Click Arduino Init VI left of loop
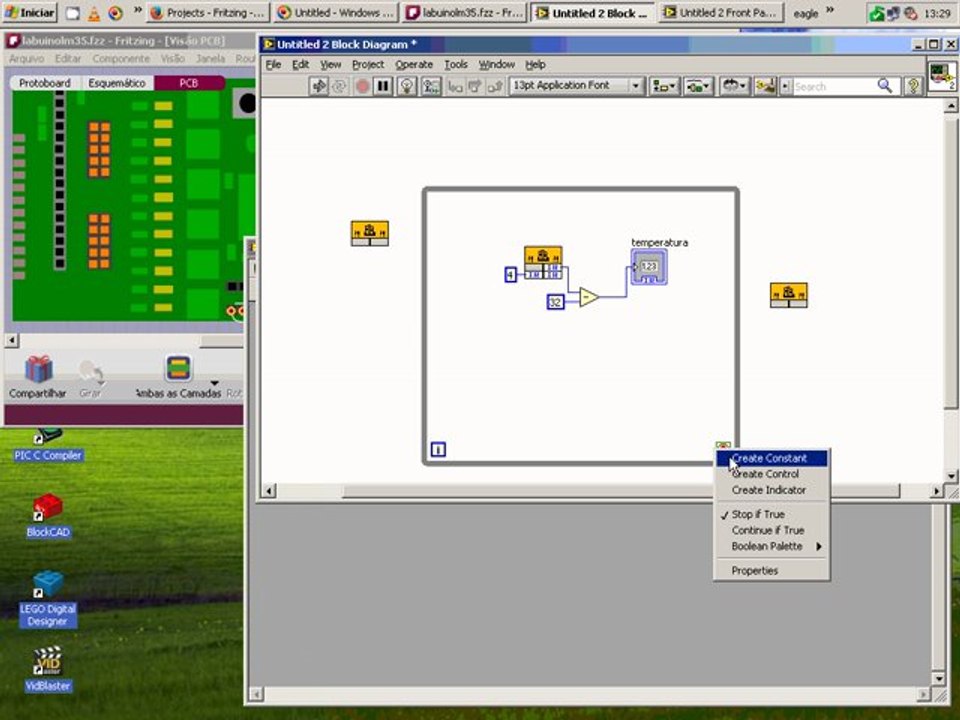960x720 pixels. [370, 233]
